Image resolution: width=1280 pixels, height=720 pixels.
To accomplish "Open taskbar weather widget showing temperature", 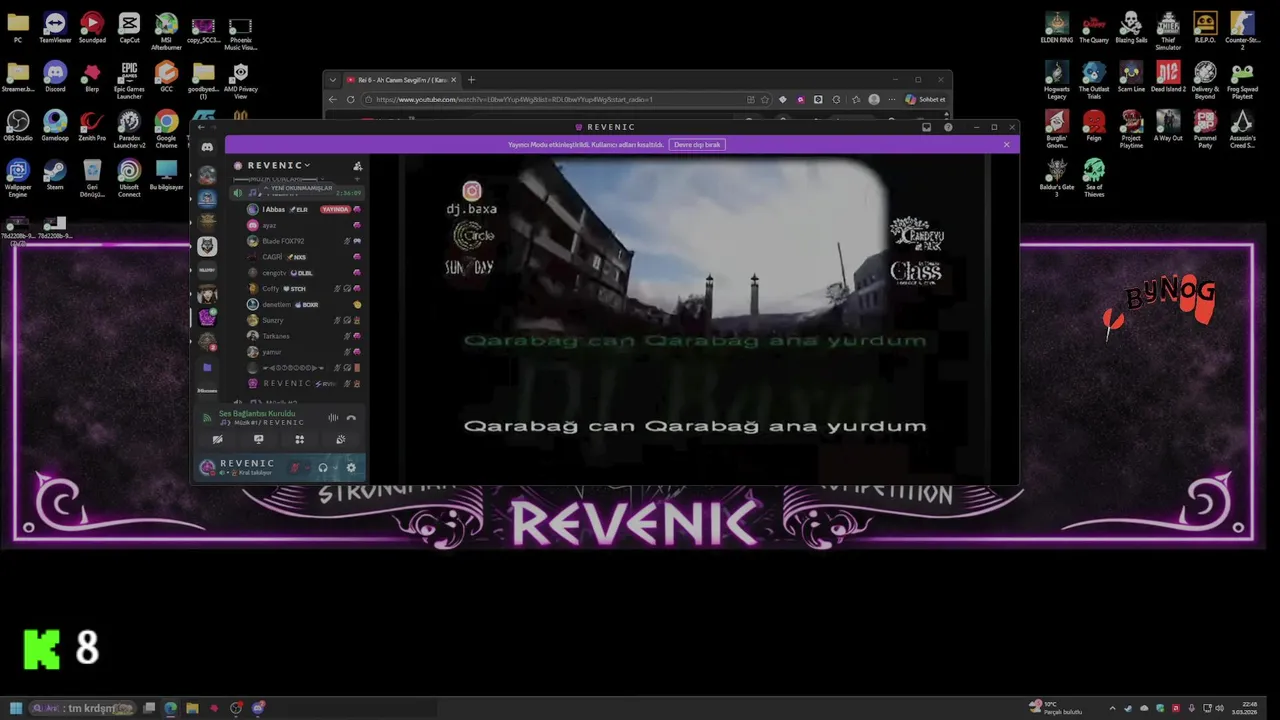I will point(1055,708).
